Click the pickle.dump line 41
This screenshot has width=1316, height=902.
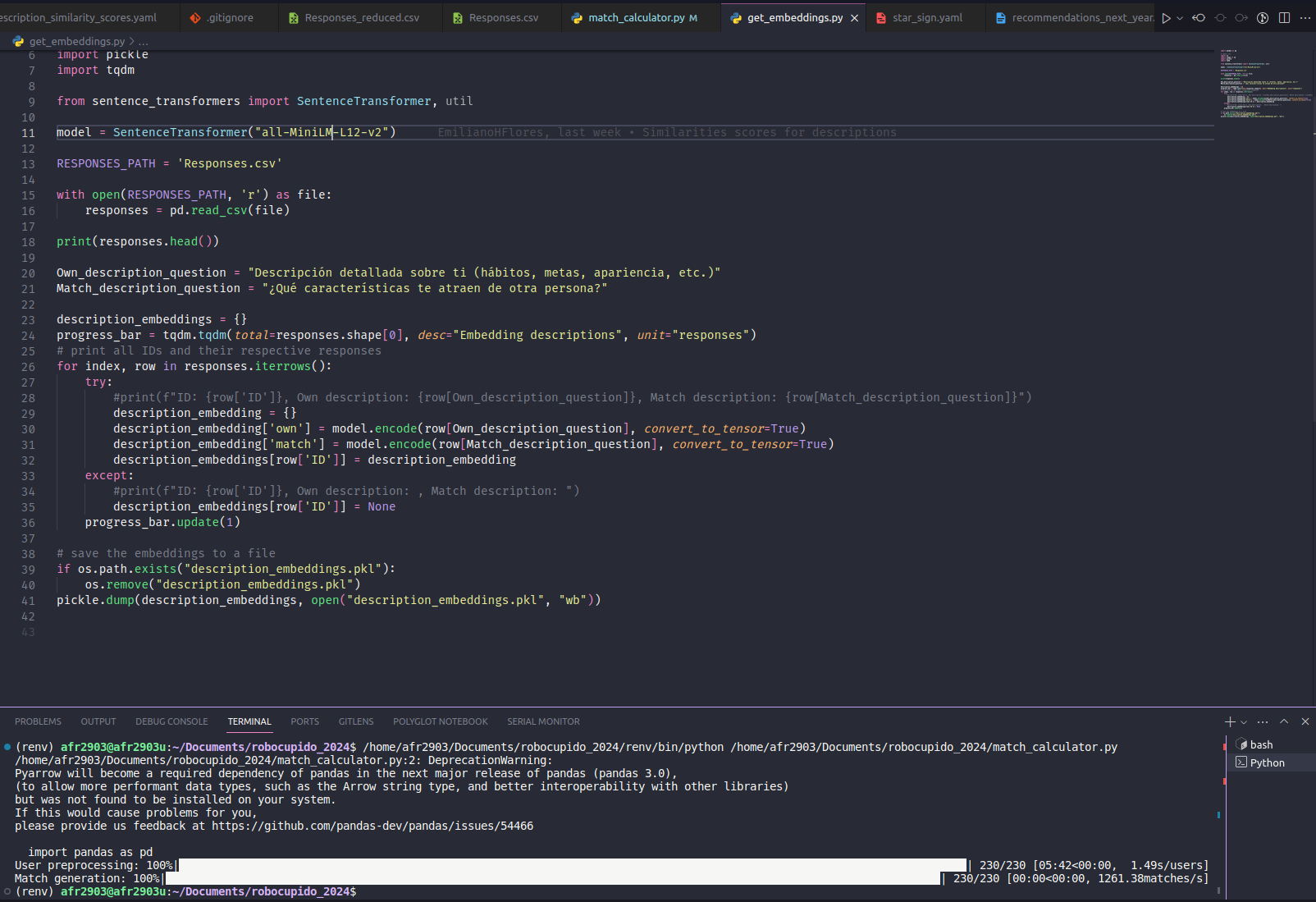[329, 600]
